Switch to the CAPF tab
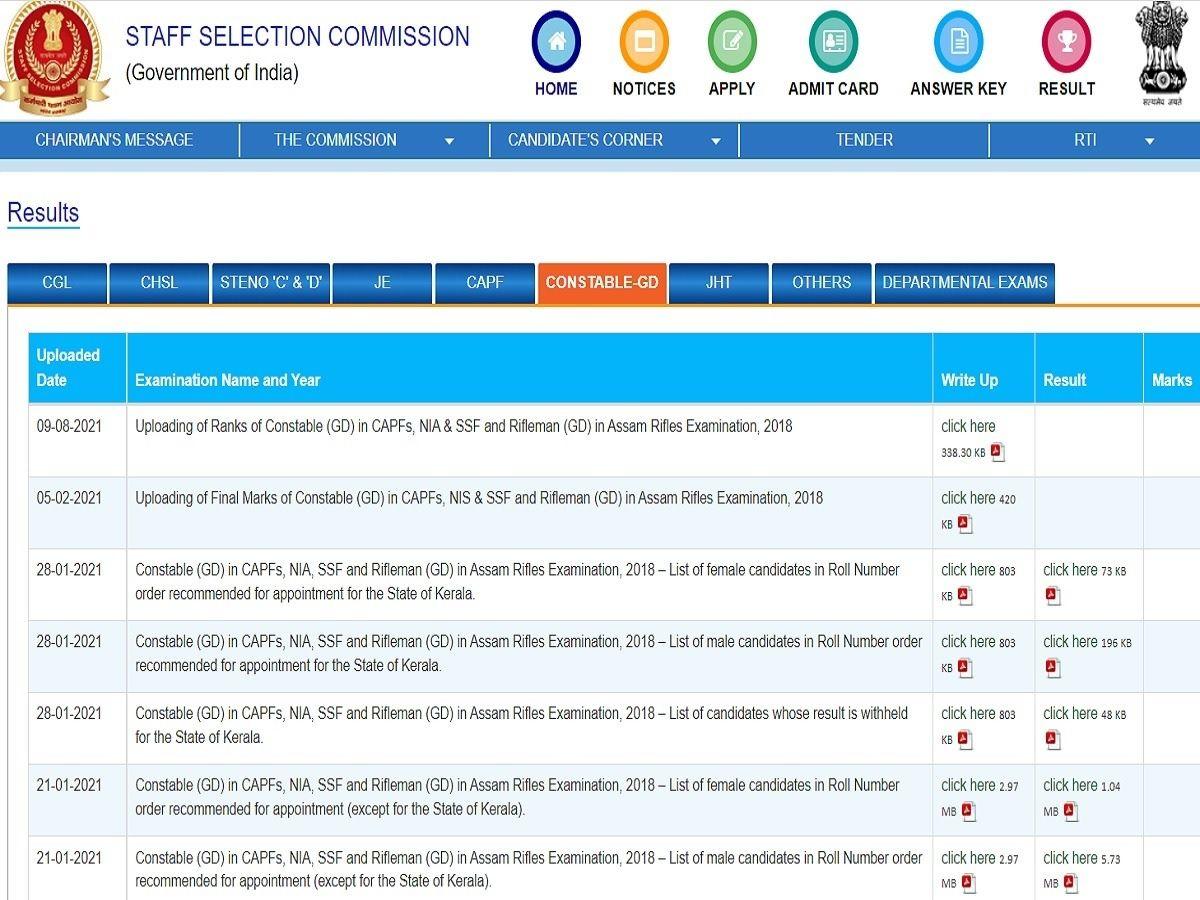The image size is (1200, 900). [x=485, y=283]
